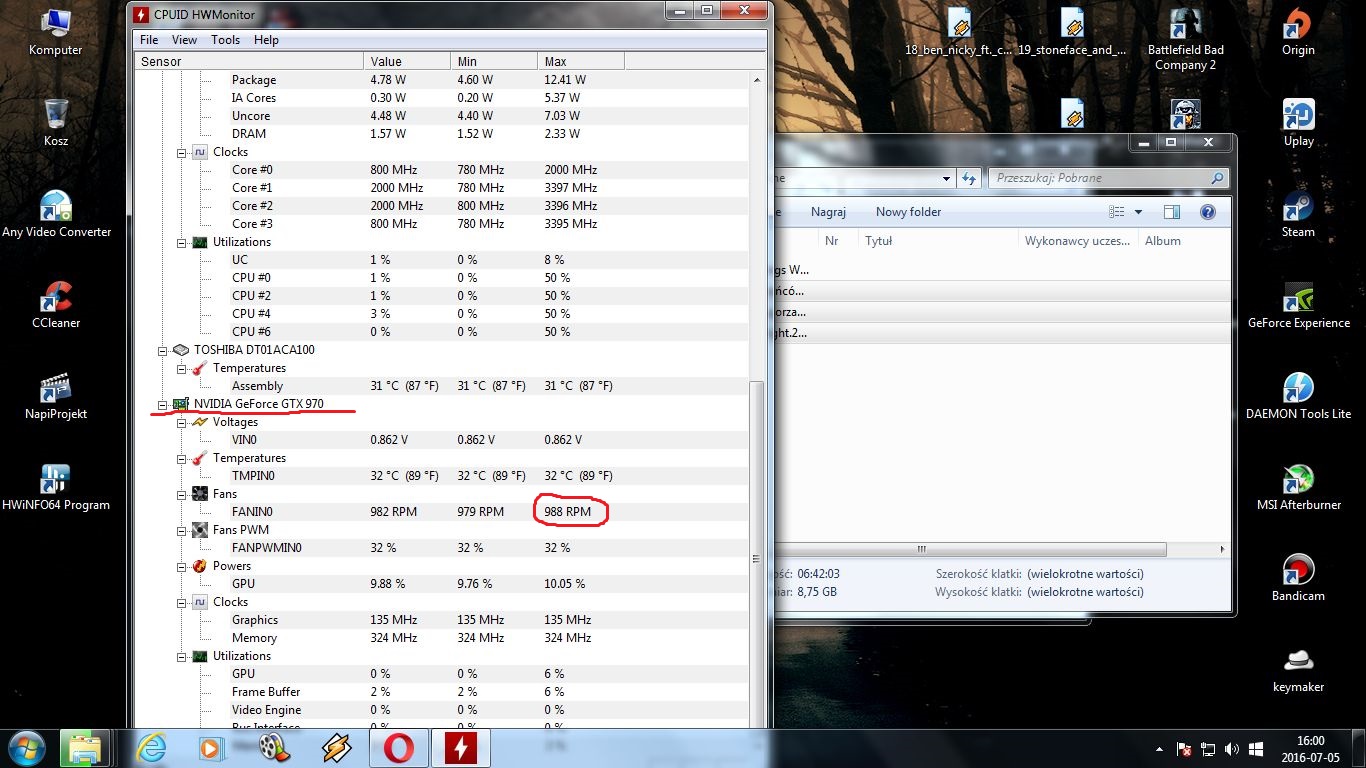This screenshot has height=768, width=1366.
Task: Open the taskbar clock showing 16:00
Action: click(x=1310, y=749)
